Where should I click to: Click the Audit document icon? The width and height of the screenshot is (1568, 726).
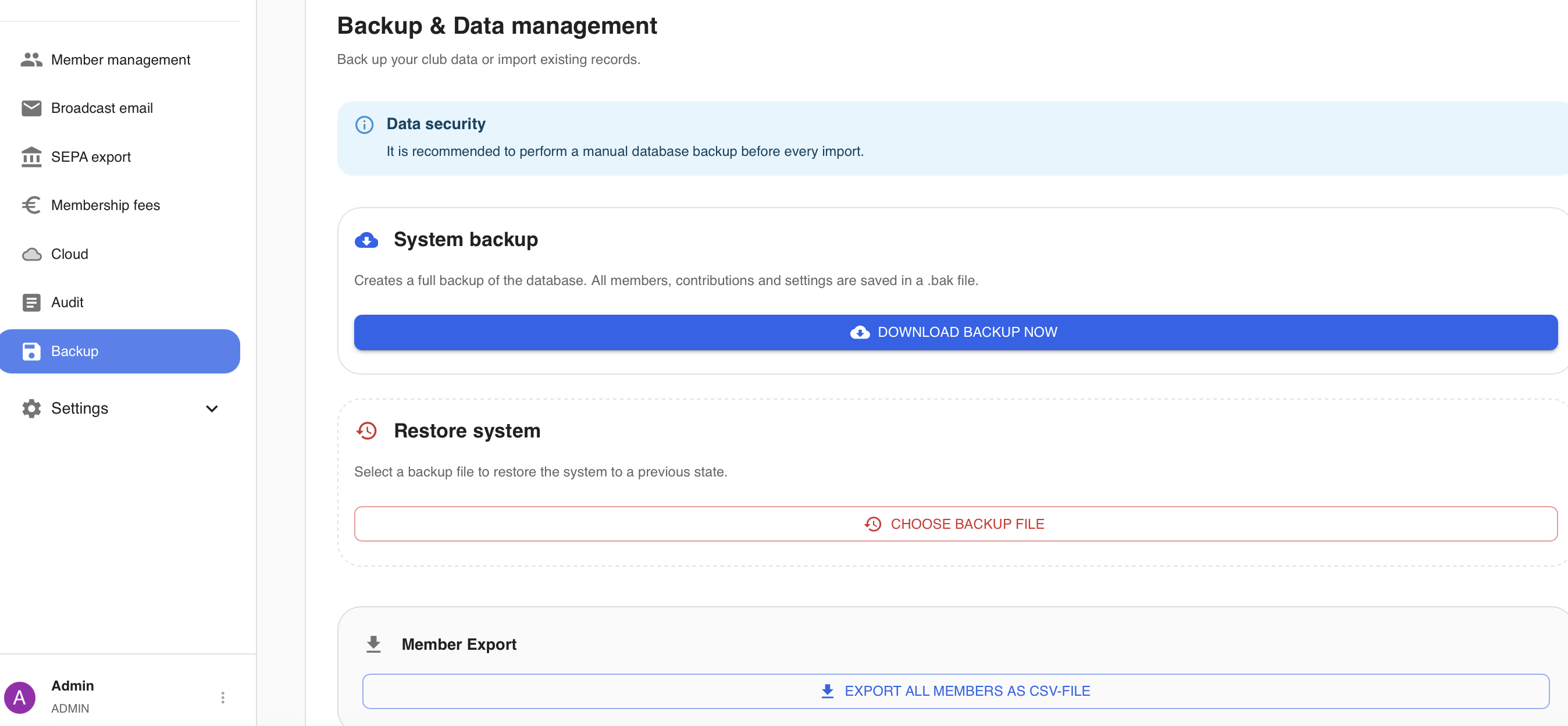tap(31, 302)
